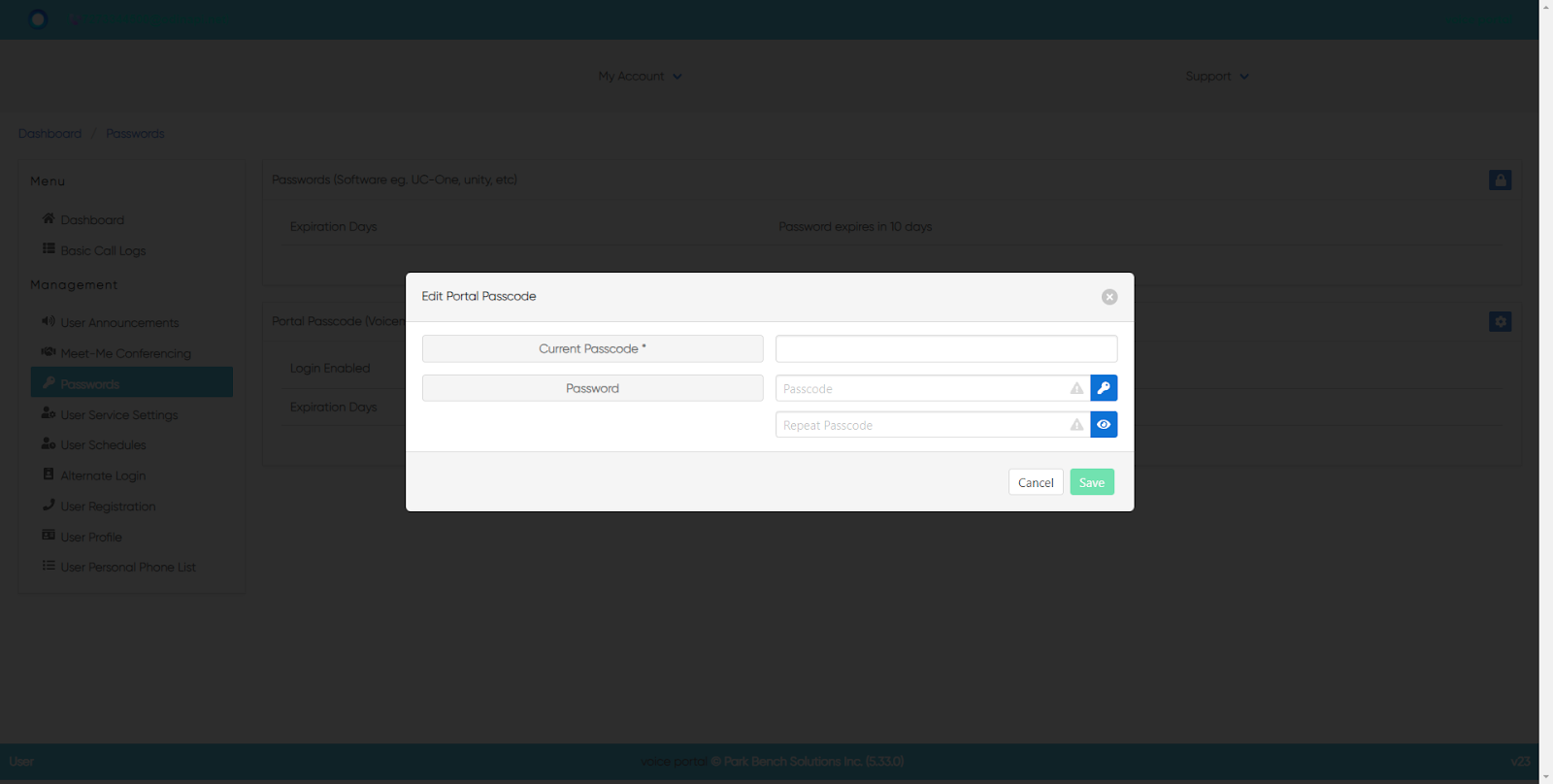Click the scrollbar down arrow
Screen dimensions: 1553x784
point(1546,777)
